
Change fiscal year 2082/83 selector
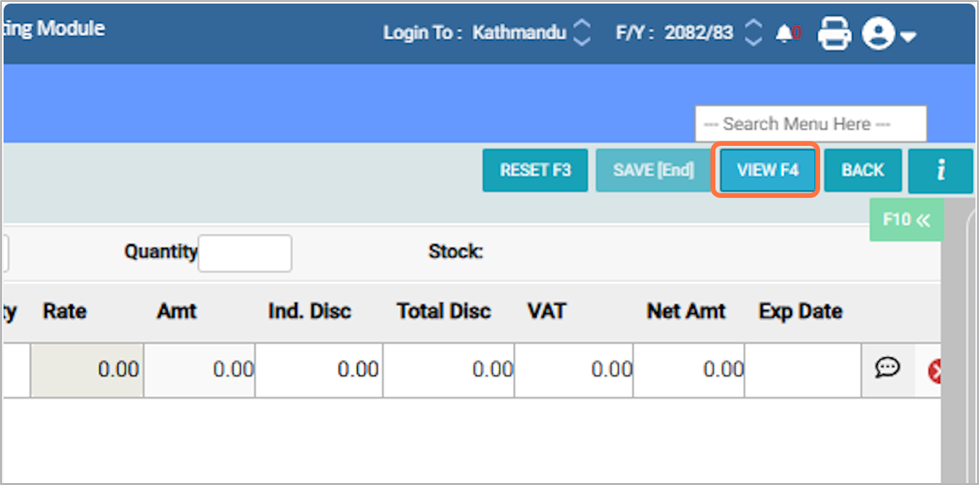click(756, 33)
